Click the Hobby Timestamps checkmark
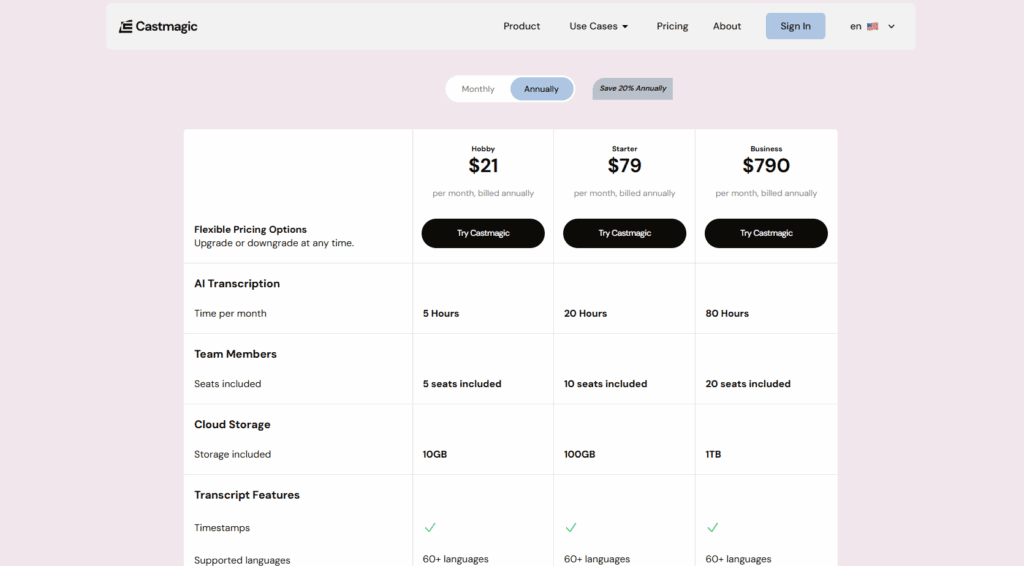 coord(430,527)
